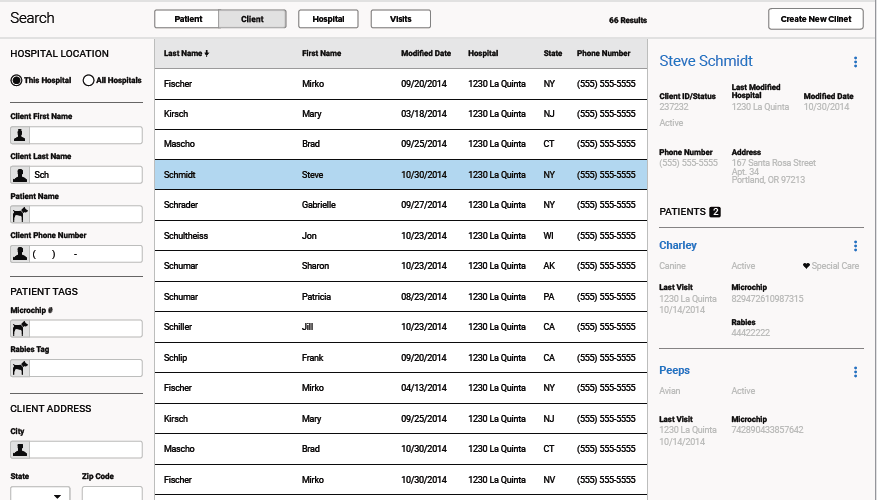This screenshot has width=877, height=500.
Task: Click dog icon beside Rabies Tag field
Action: pos(20,368)
